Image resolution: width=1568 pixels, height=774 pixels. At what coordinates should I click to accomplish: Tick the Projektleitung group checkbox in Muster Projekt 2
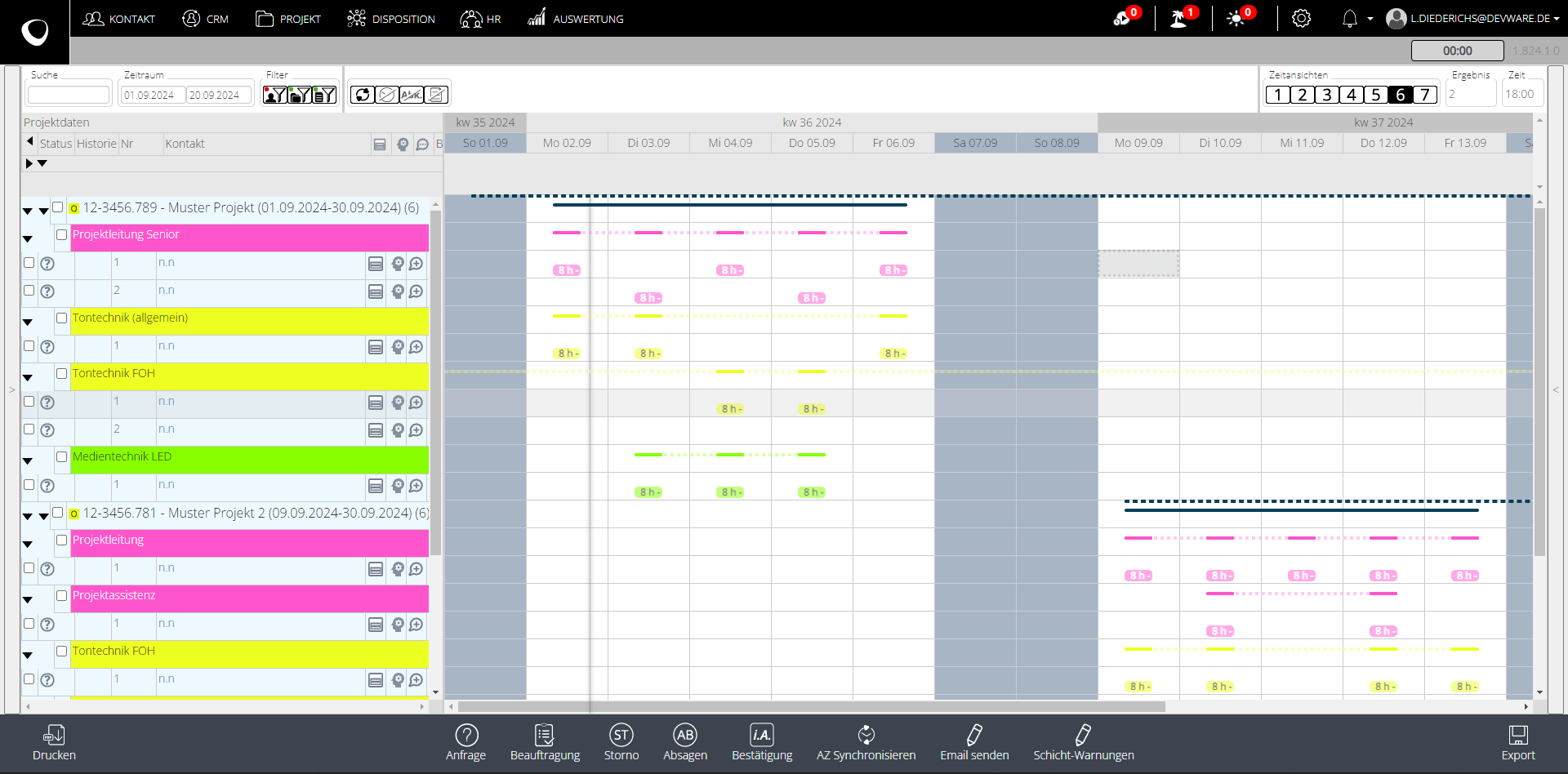point(61,540)
